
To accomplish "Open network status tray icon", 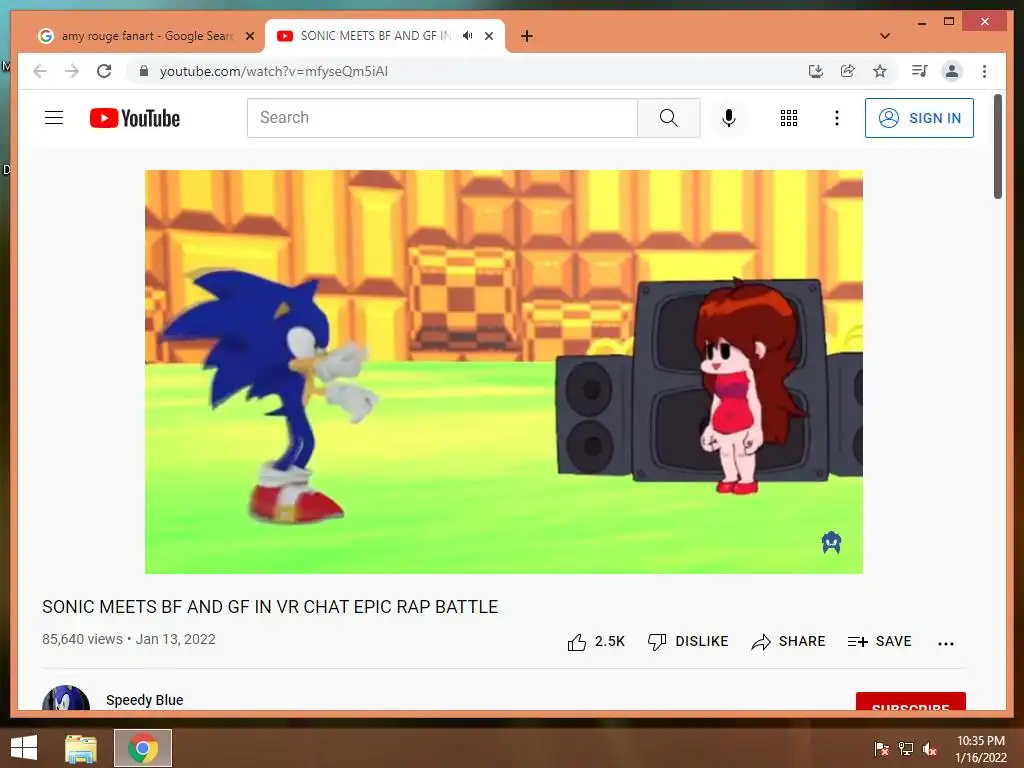I will (x=906, y=748).
